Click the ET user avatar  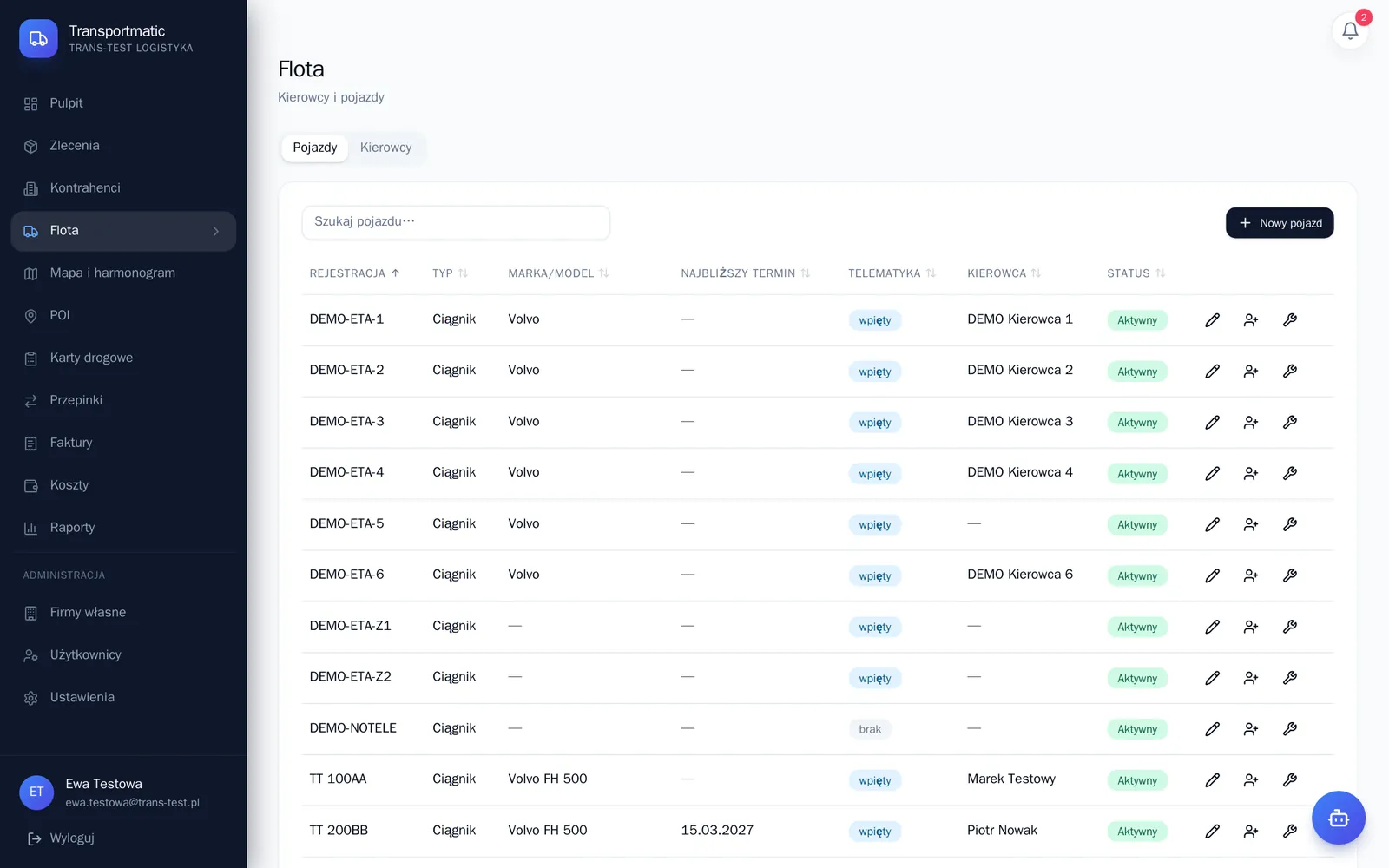tap(36, 792)
